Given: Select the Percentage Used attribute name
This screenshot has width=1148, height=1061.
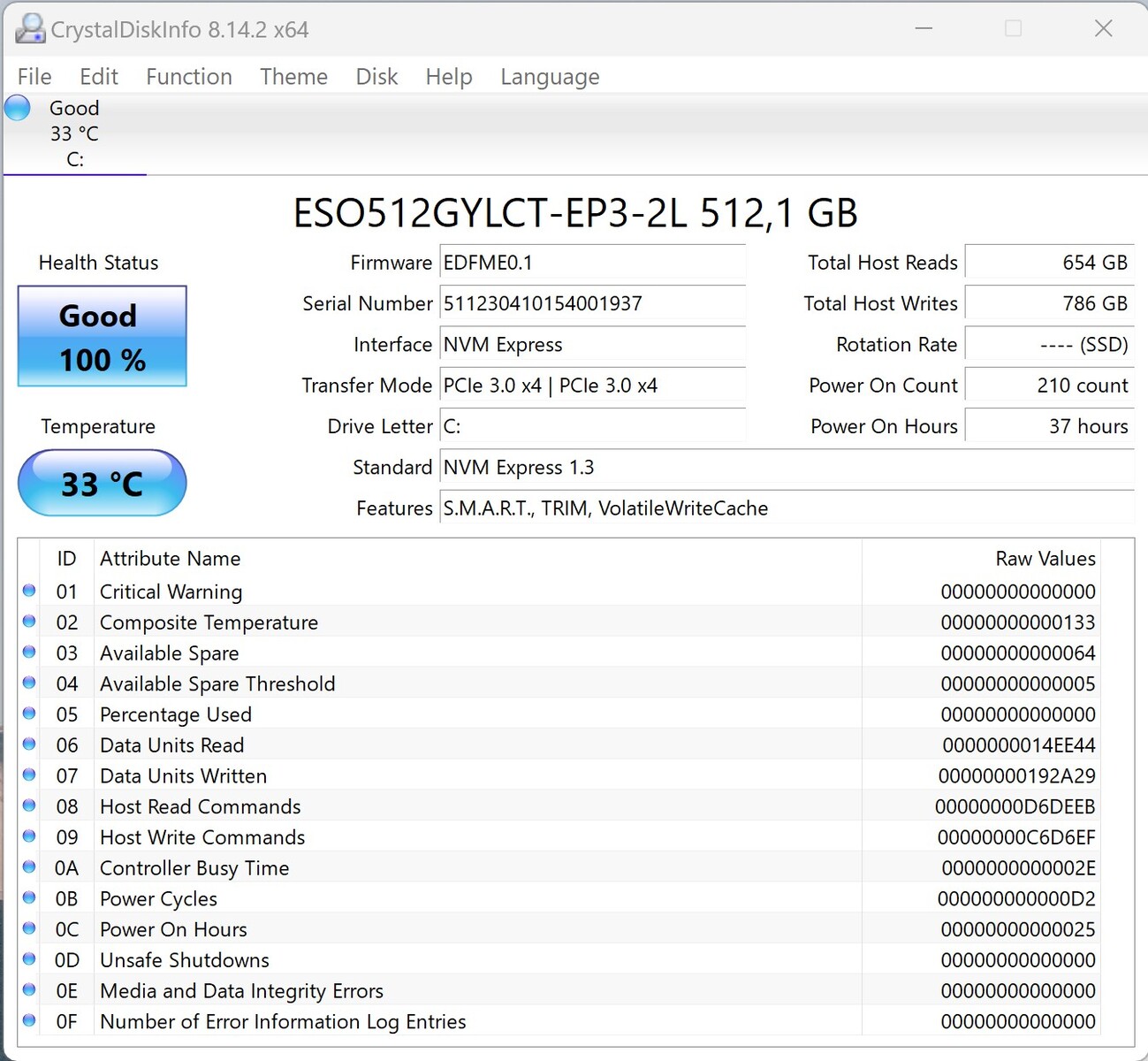Looking at the screenshot, I should click(176, 714).
